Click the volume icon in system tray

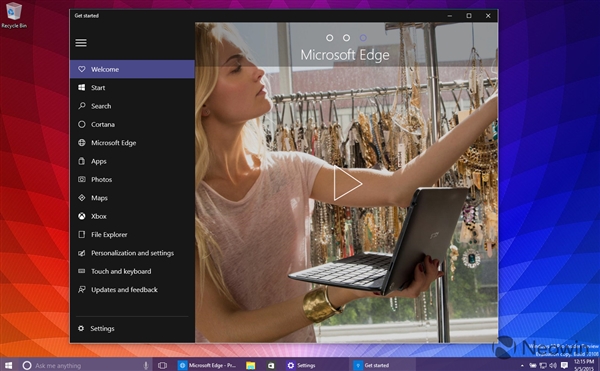553,366
